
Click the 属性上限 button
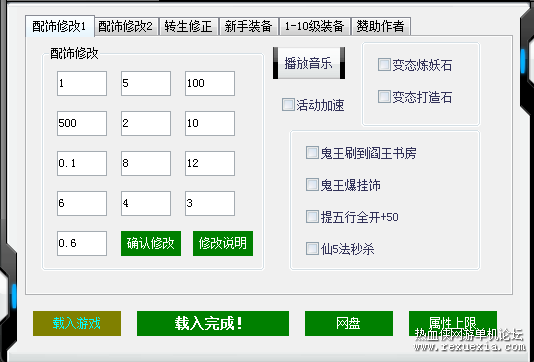[453, 323]
